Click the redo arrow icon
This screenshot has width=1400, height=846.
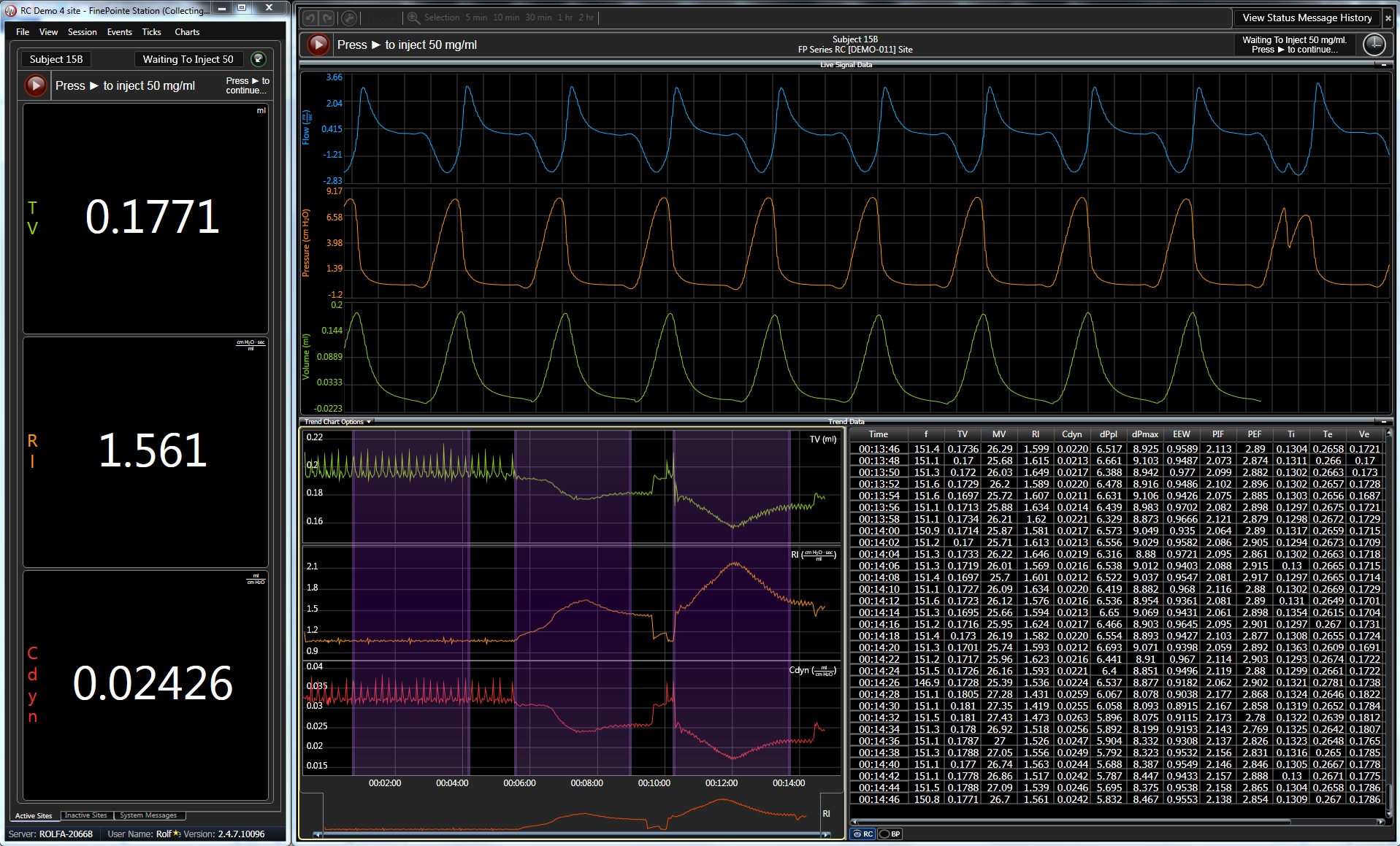[x=327, y=18]
